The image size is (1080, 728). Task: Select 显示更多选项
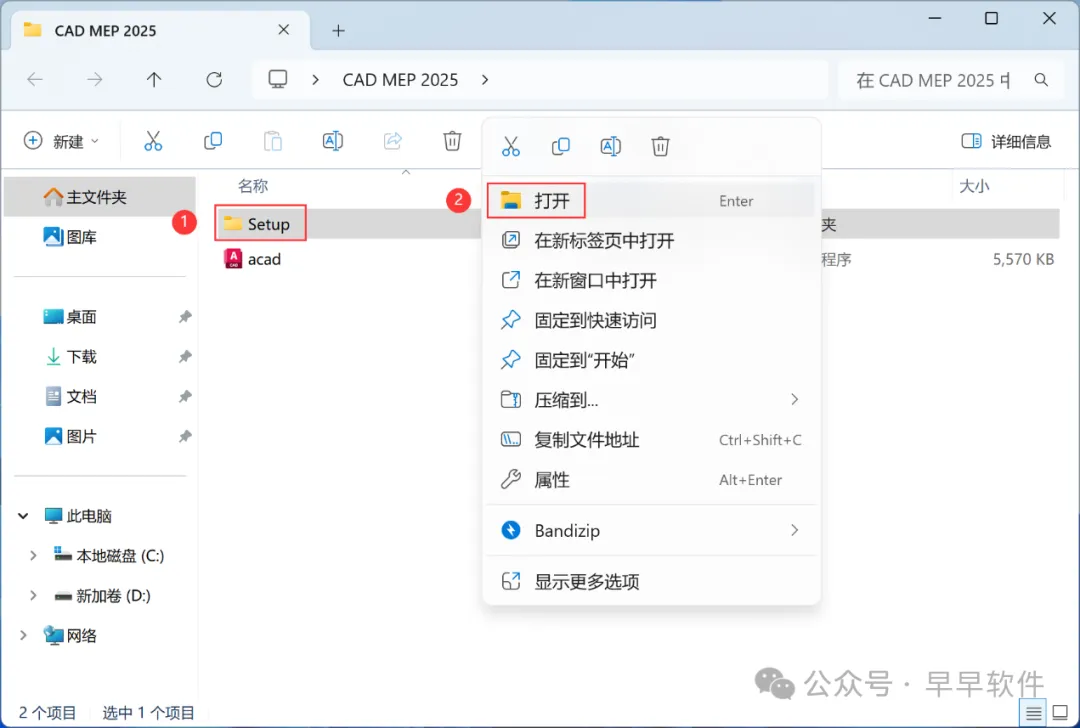[651, 581]
